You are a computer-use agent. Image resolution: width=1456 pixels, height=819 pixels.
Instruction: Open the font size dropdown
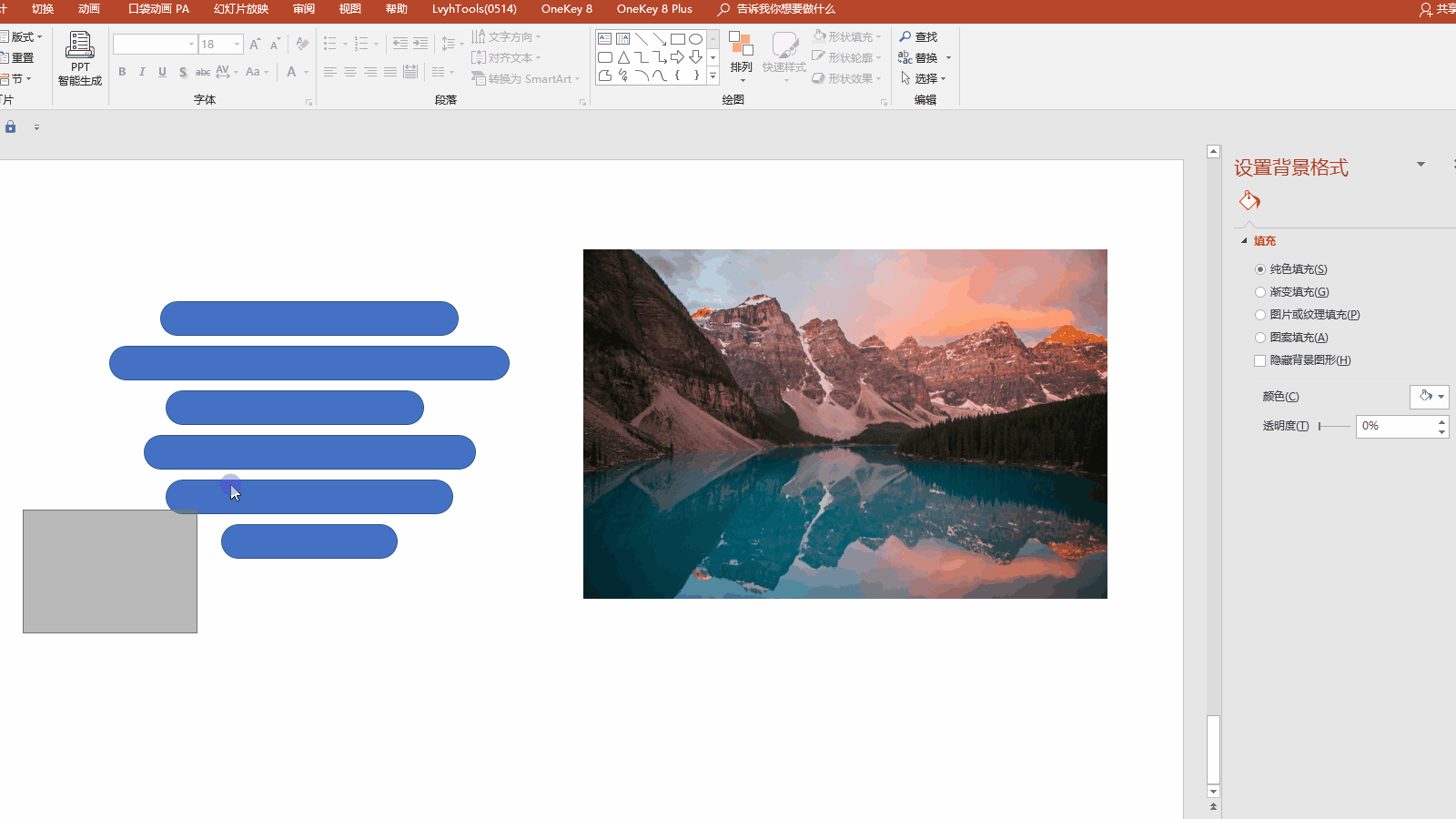point(237,44)
